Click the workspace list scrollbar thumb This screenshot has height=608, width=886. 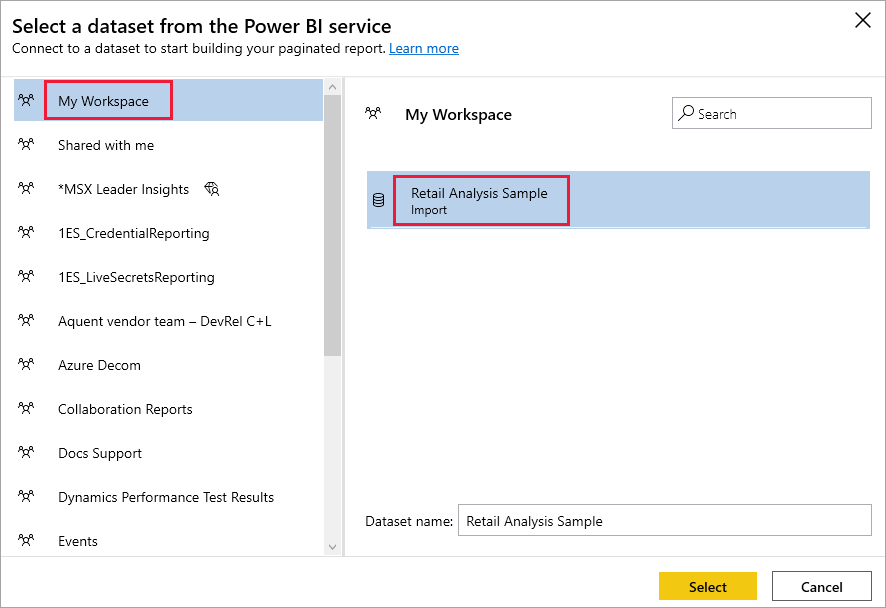tap(332, 225)
